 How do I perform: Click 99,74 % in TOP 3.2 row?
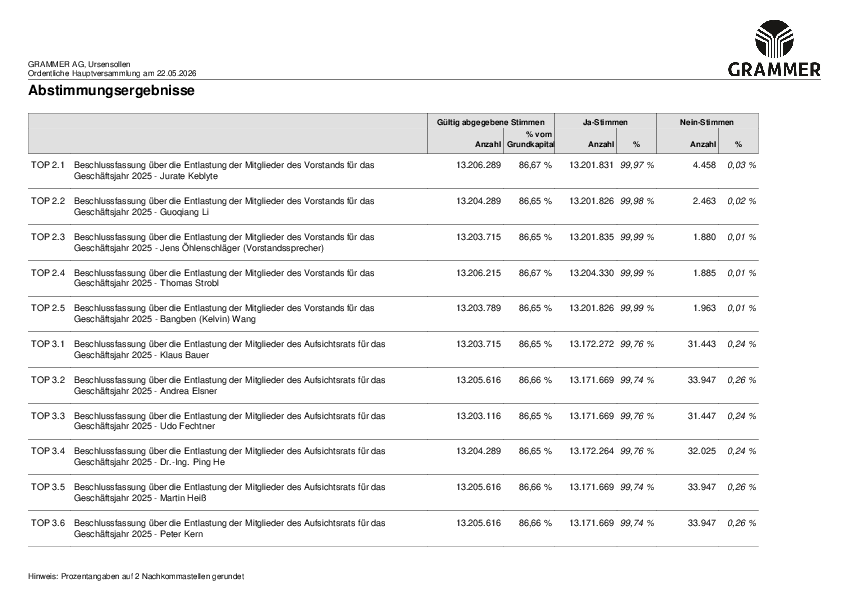pos(637,380)
